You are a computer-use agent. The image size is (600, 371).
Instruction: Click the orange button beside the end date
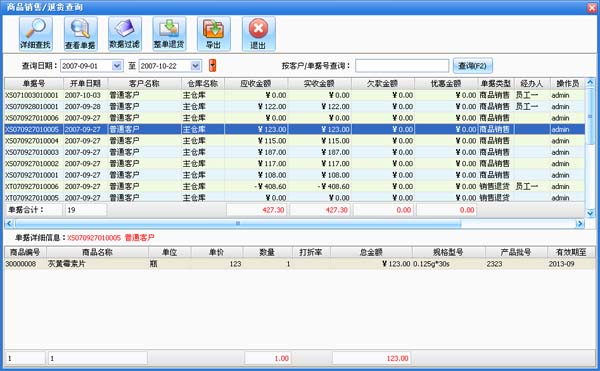coord(212,65)
